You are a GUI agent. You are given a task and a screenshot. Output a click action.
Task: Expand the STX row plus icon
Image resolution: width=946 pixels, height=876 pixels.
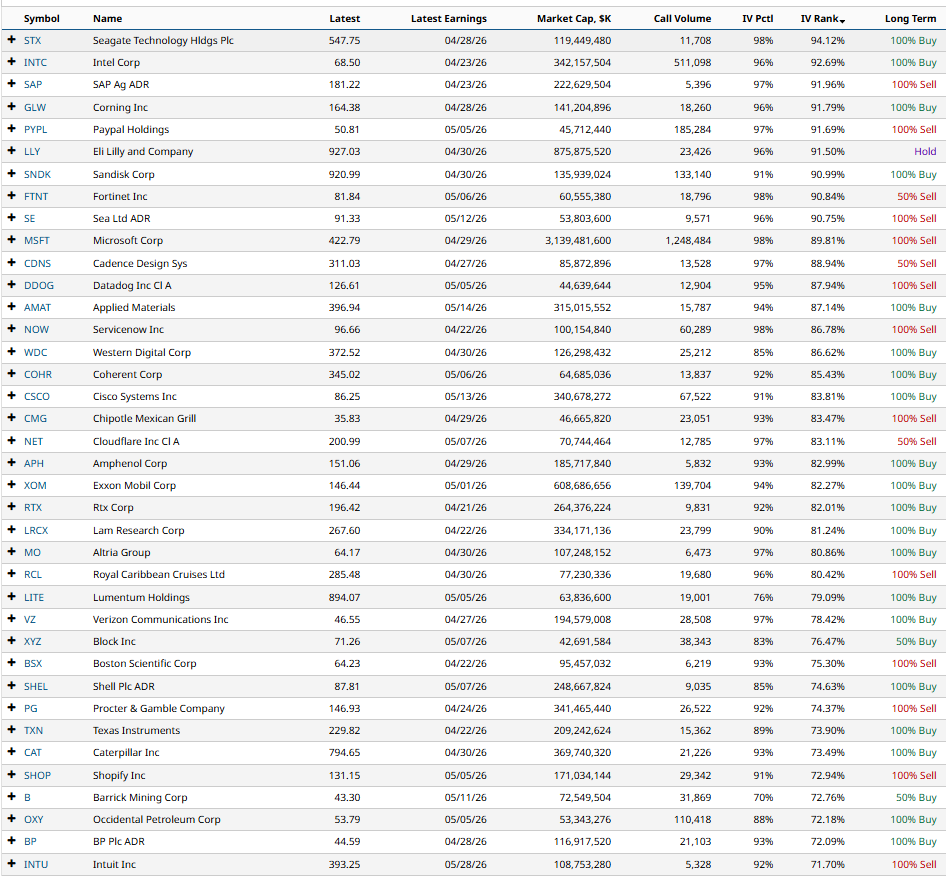point(11,40)
